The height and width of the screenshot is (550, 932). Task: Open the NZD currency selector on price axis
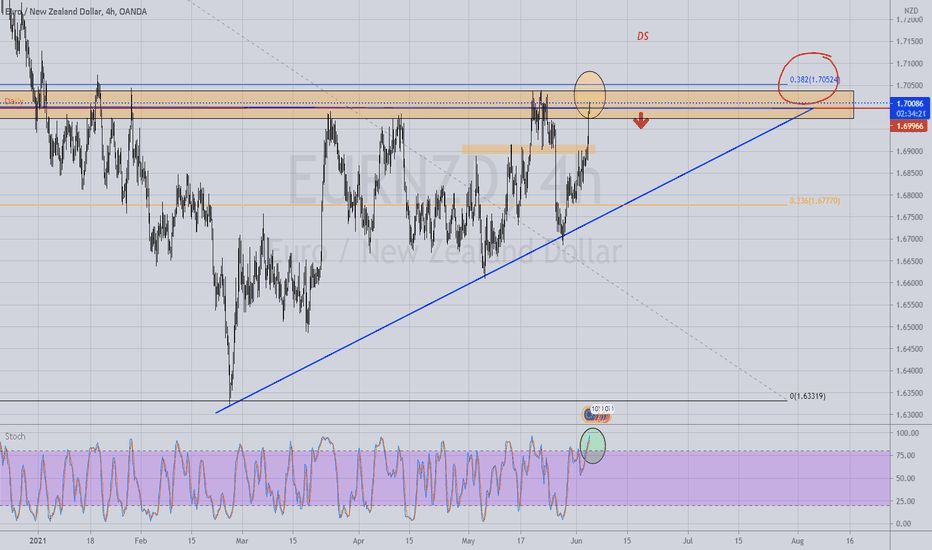(x=911, y=11)
